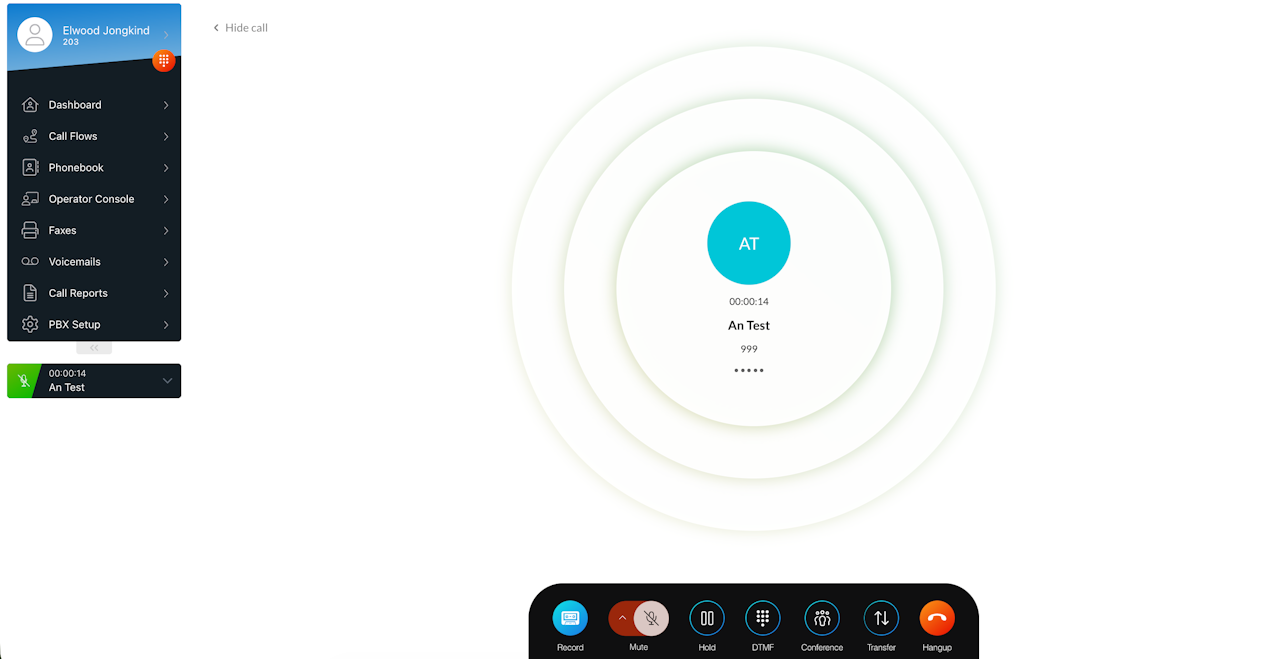This screenshot has width=1280, height=659.
Task: Click the Call Reports document icon
Action: 30,293
